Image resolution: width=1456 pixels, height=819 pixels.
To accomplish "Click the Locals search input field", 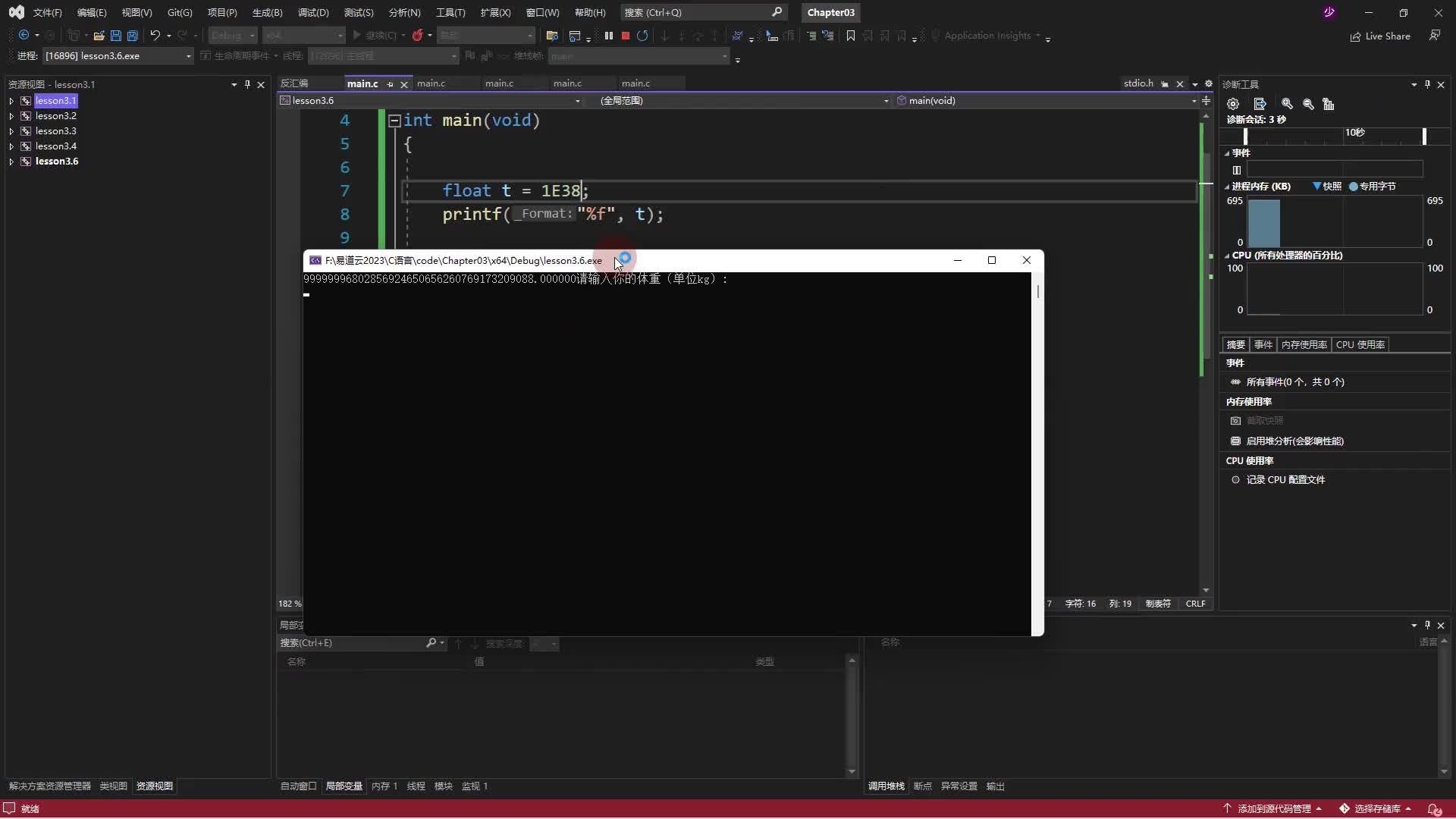I will pos(352,643).
